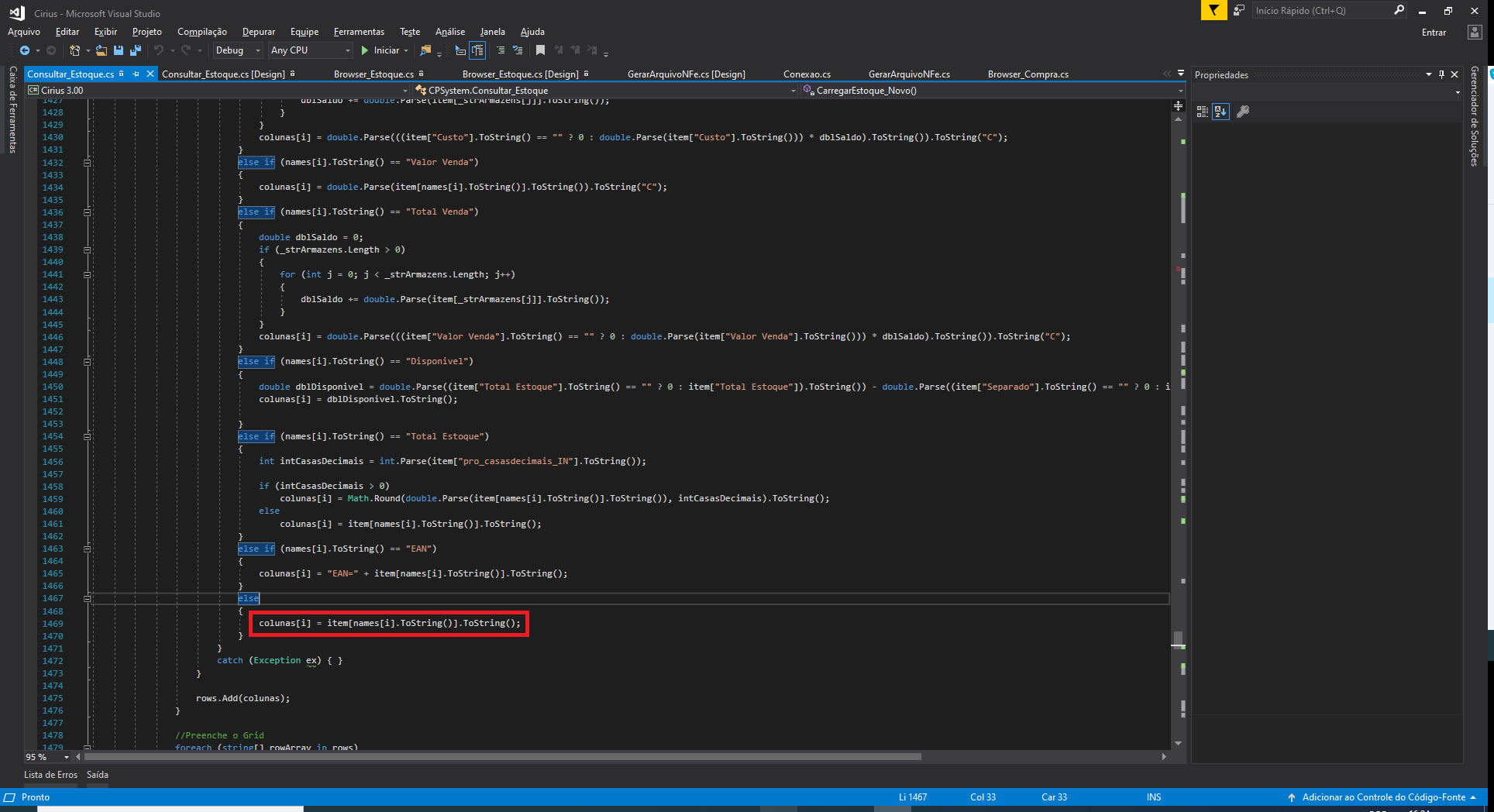Click the Open File folder icon
This screenshot has height=812, width=1494.
tap(102, 50)
